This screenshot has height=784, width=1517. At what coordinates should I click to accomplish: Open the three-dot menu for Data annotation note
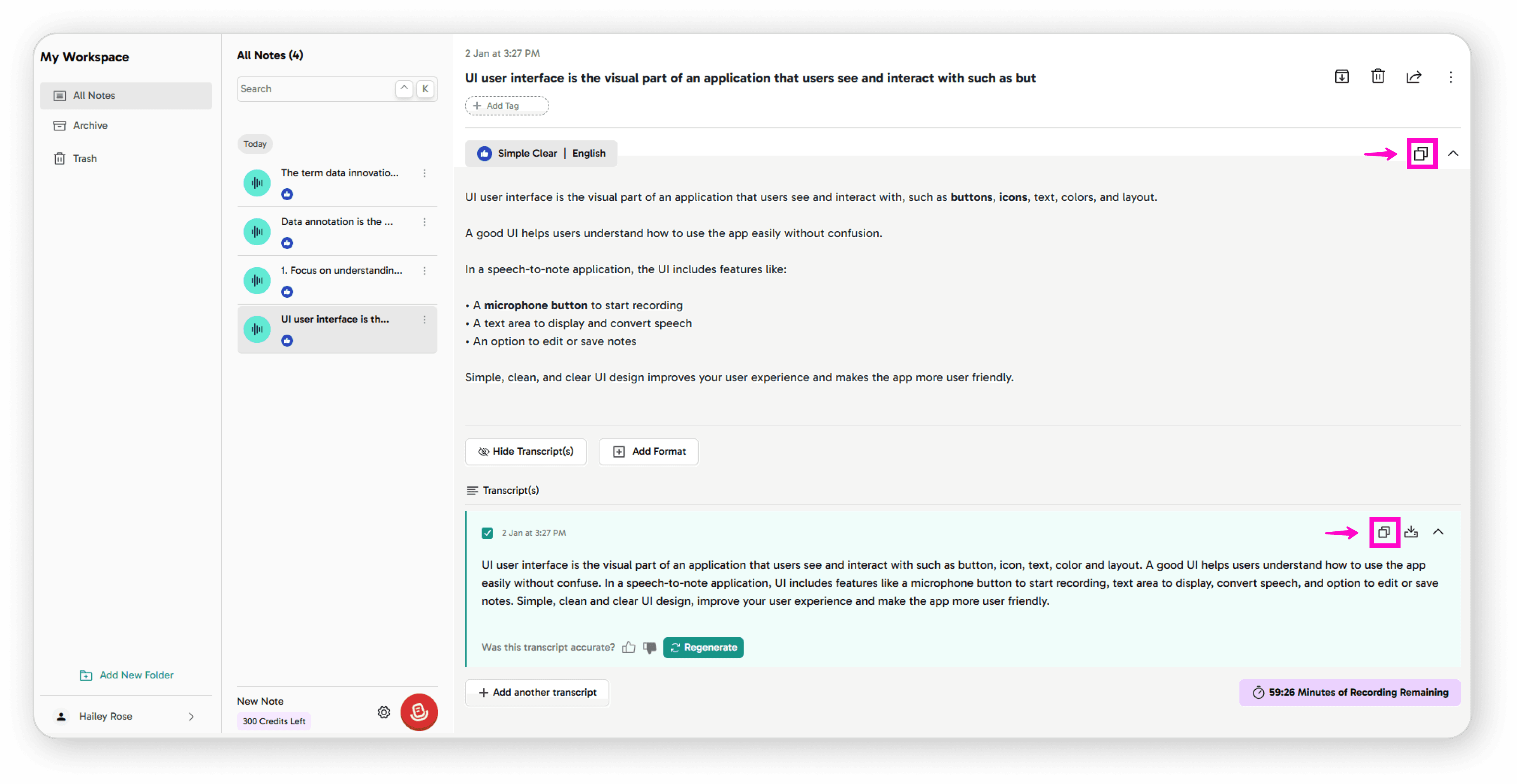(425, 222)
